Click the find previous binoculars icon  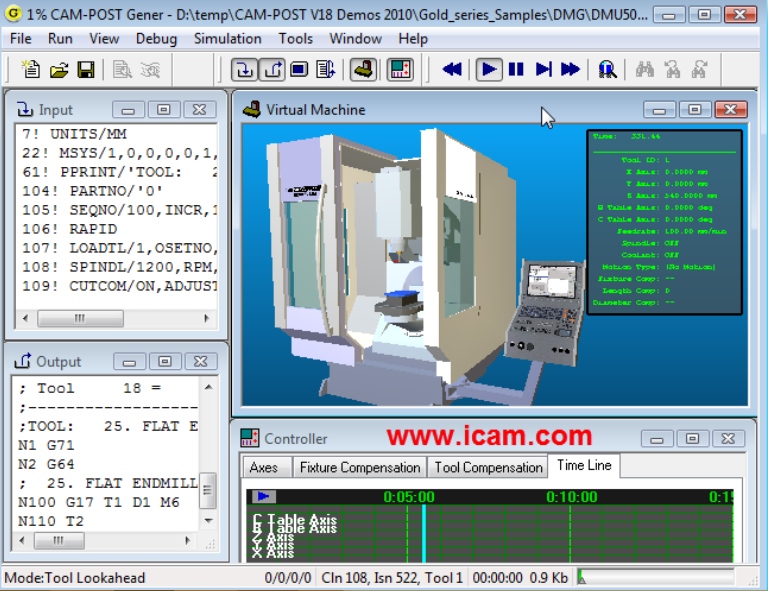672,70
